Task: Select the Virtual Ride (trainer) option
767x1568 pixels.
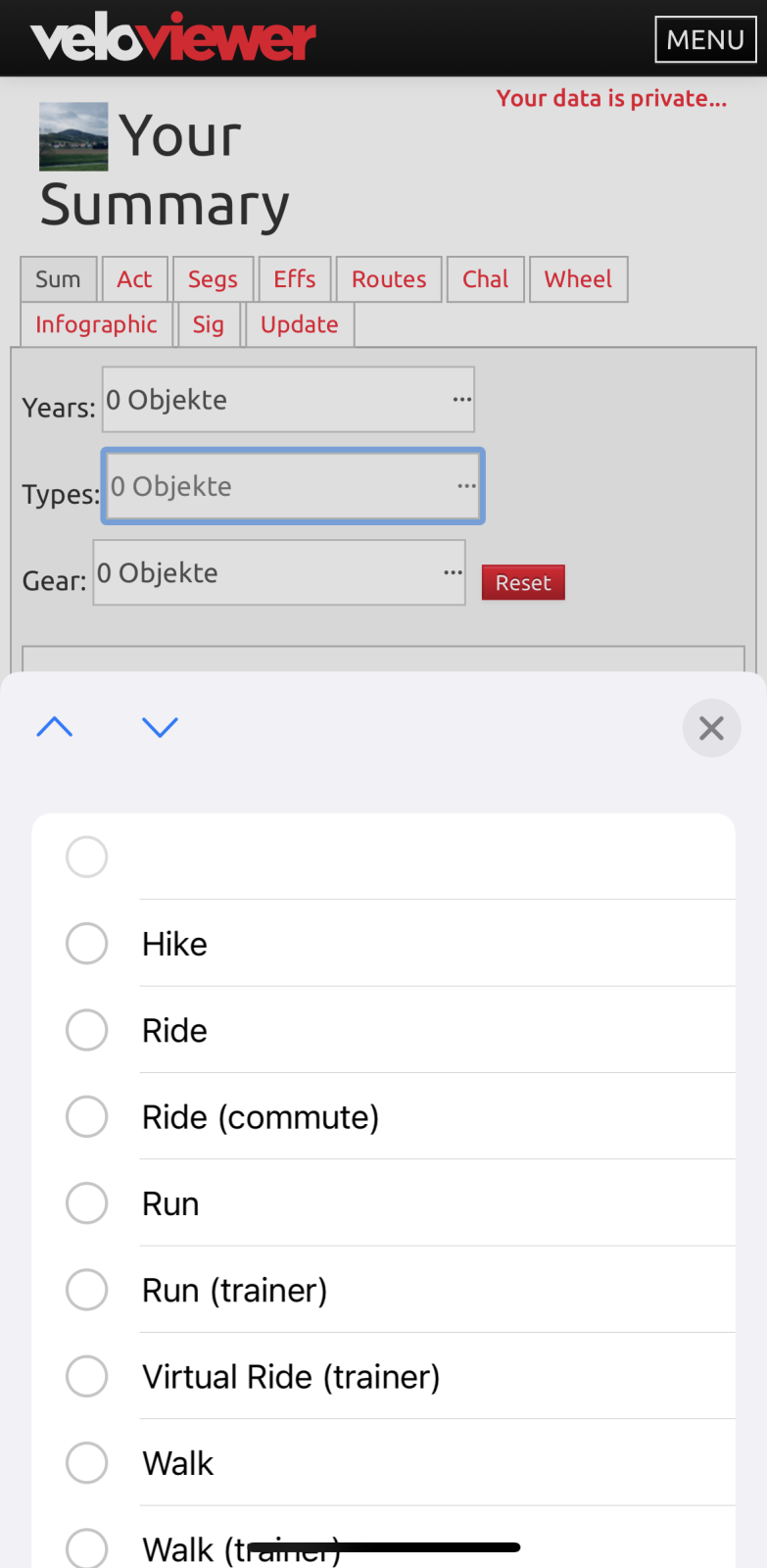Action: (87, 1377)
